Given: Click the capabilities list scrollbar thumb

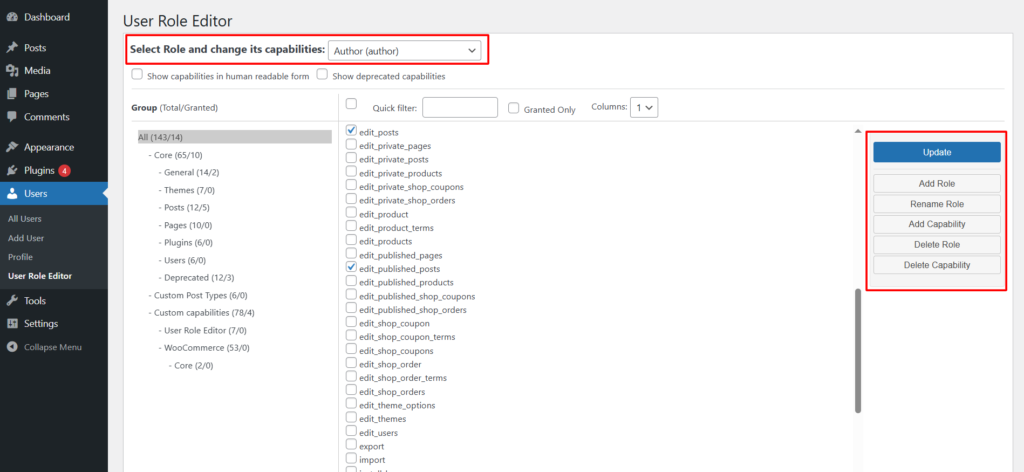Looking at the screenshot, I should (x=857, y=351).
